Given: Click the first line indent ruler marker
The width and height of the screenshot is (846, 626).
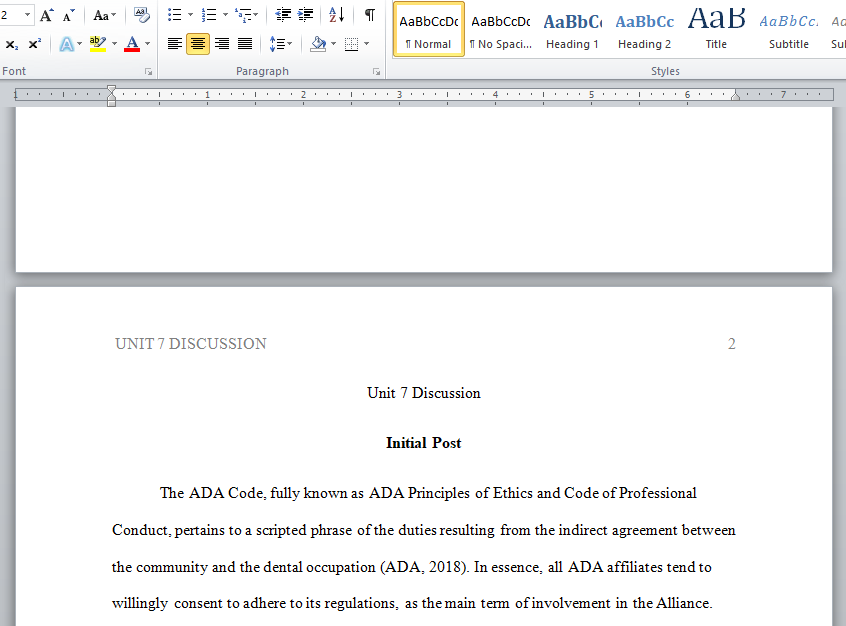Looking at the screenshot, I should [111, 89].
